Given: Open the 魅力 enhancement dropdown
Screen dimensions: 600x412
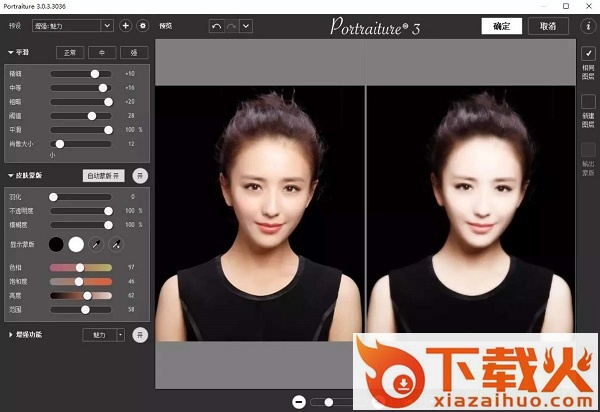Looking at the screenshot, I should [x=103, y=335].
